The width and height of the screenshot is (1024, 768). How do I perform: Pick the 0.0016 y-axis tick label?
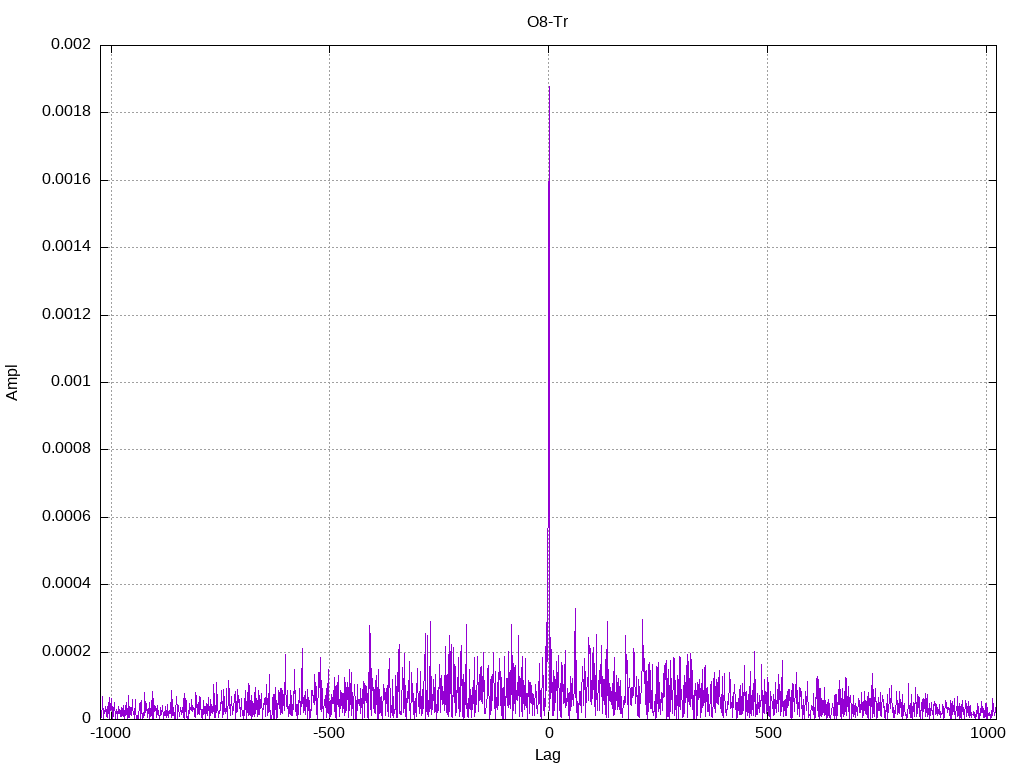tap(66, 180)
